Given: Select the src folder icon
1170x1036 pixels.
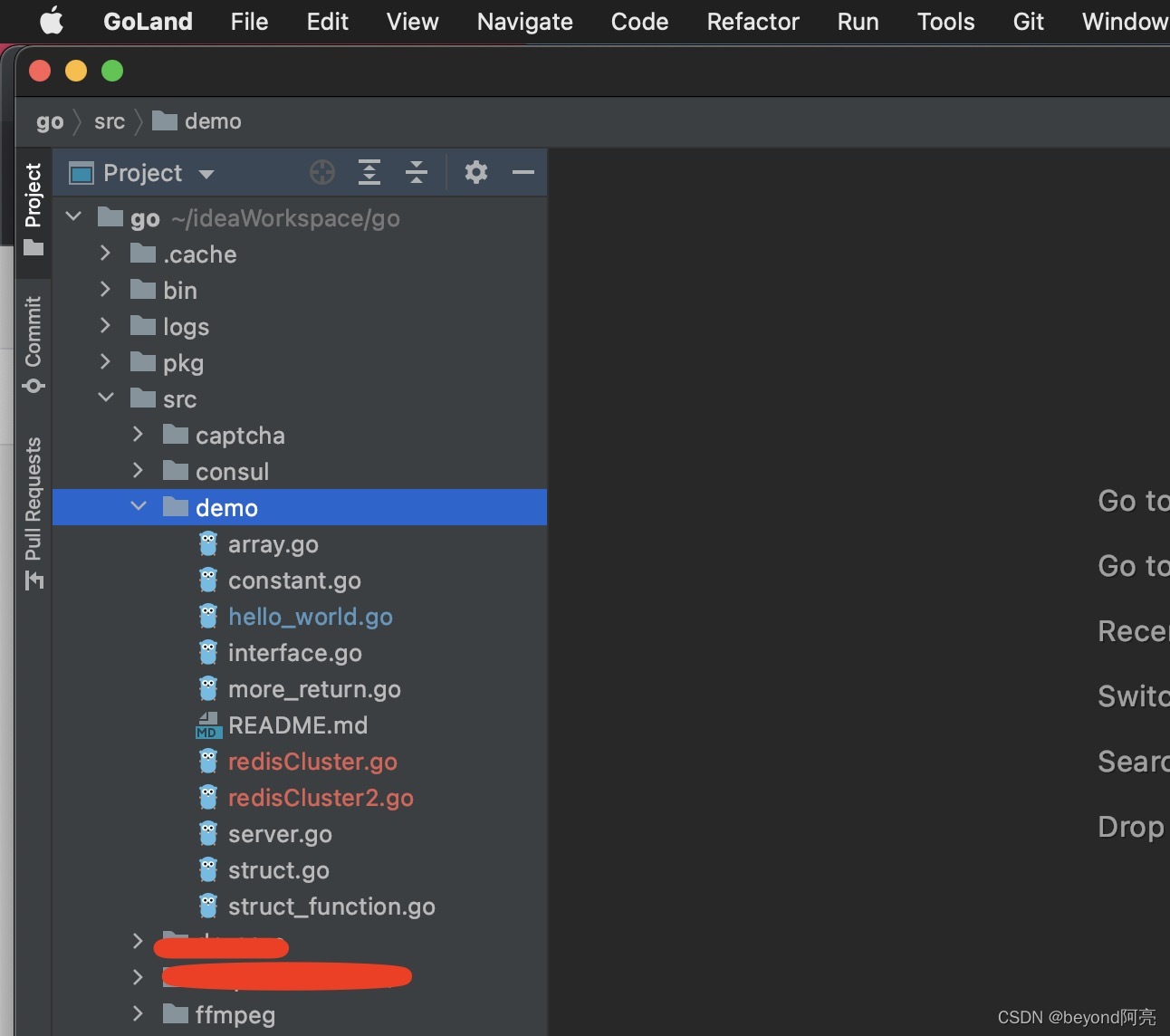Looking at the screenshot, I should (x=143, y=398).
